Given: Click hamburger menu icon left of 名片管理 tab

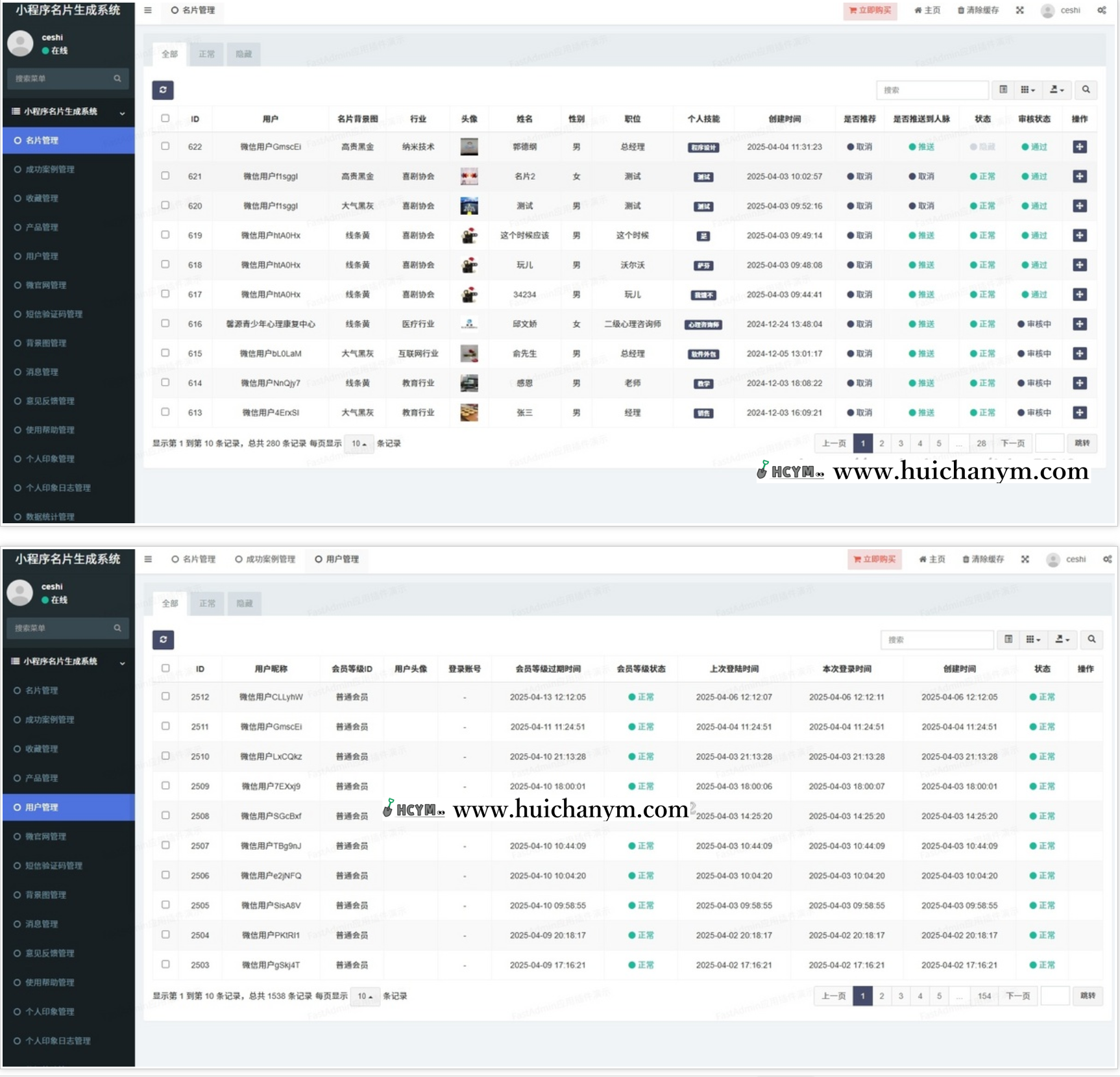Looking at the screenshot, I should coord(148,10).
